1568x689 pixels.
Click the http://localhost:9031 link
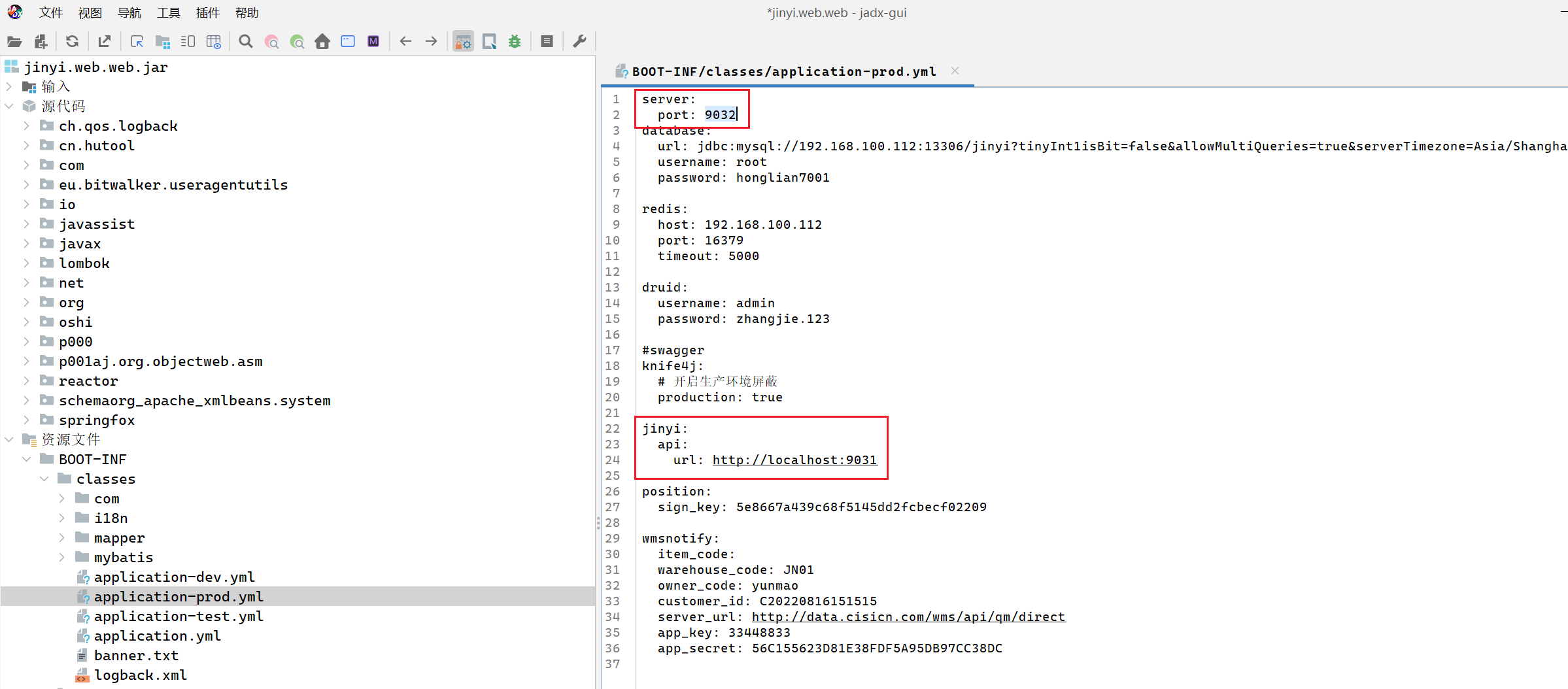click(794, 460)
